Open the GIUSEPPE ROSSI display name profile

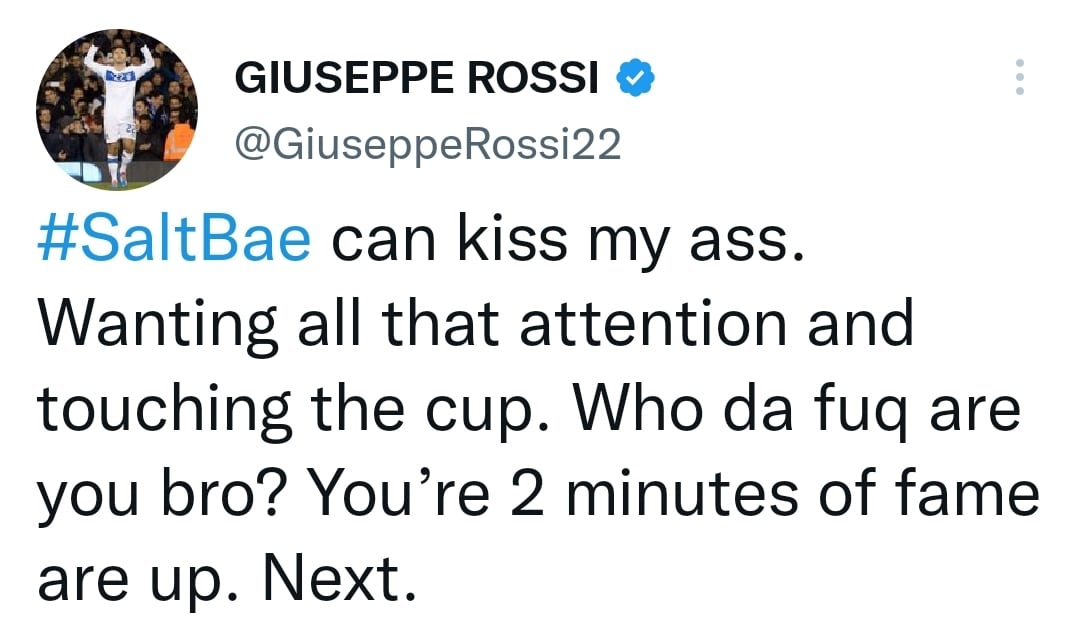[416, 77]
